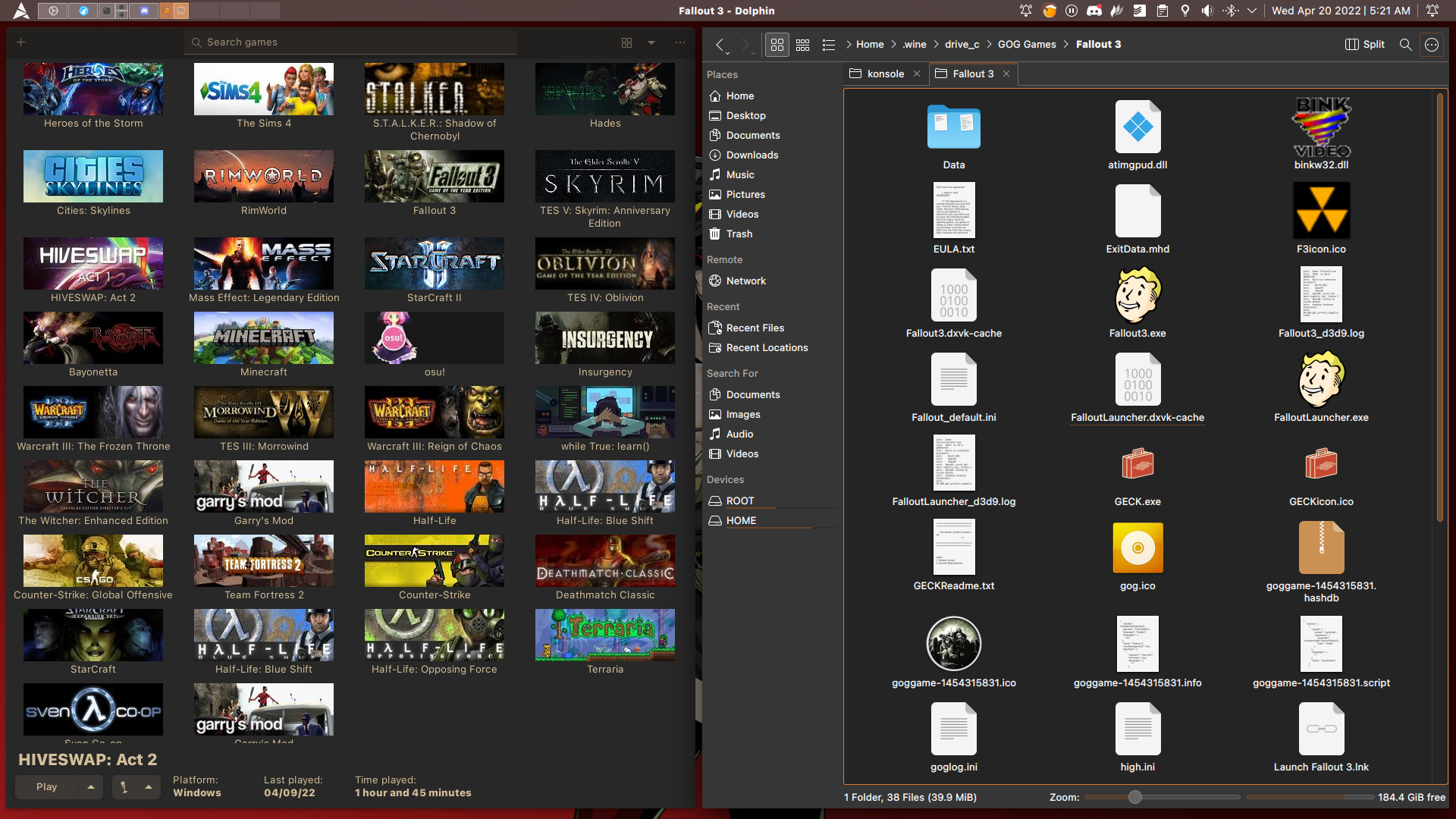
Task: Go back with Dolphin's back arrow
Action: 720,45
